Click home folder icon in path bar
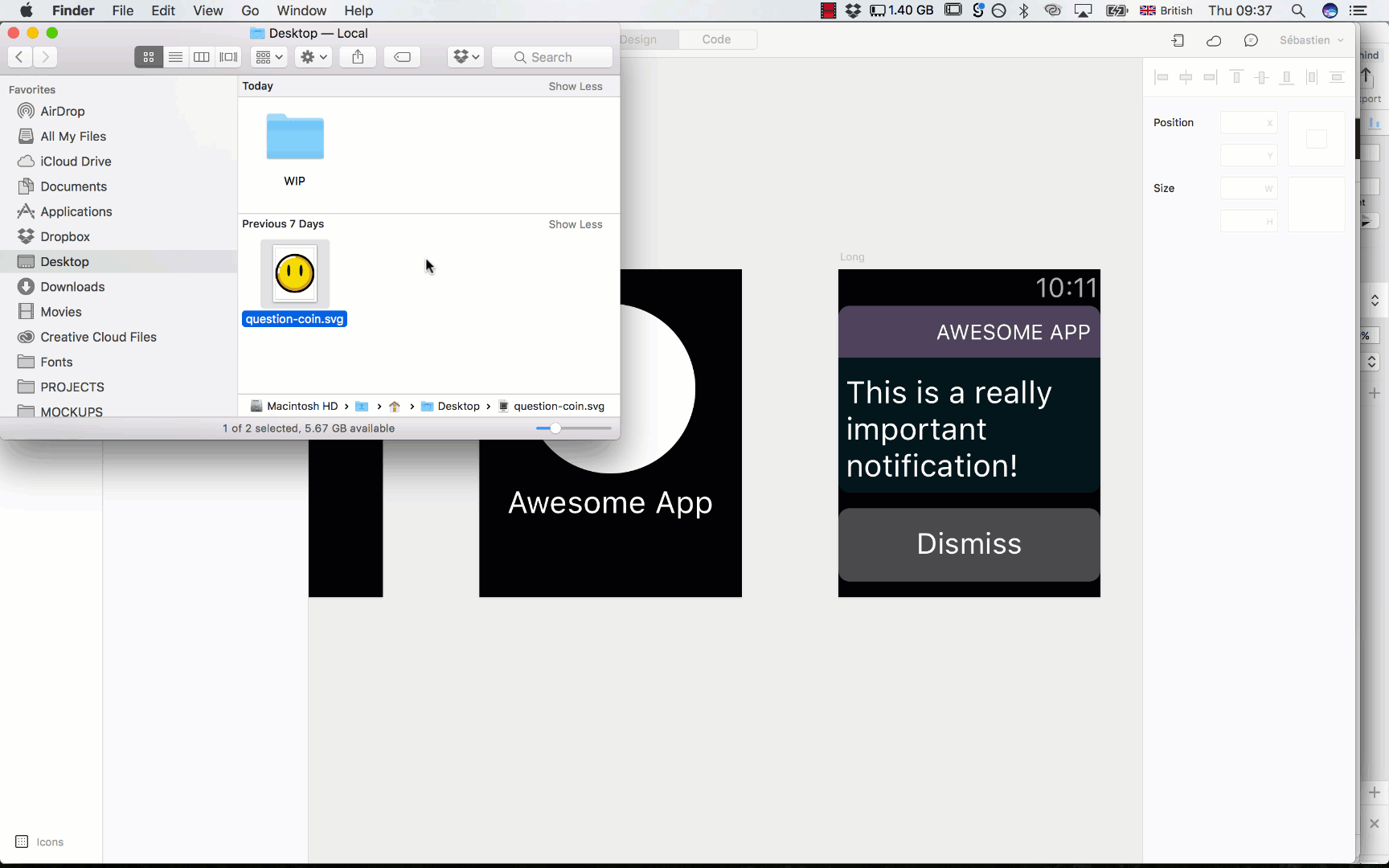 (395, 406)
